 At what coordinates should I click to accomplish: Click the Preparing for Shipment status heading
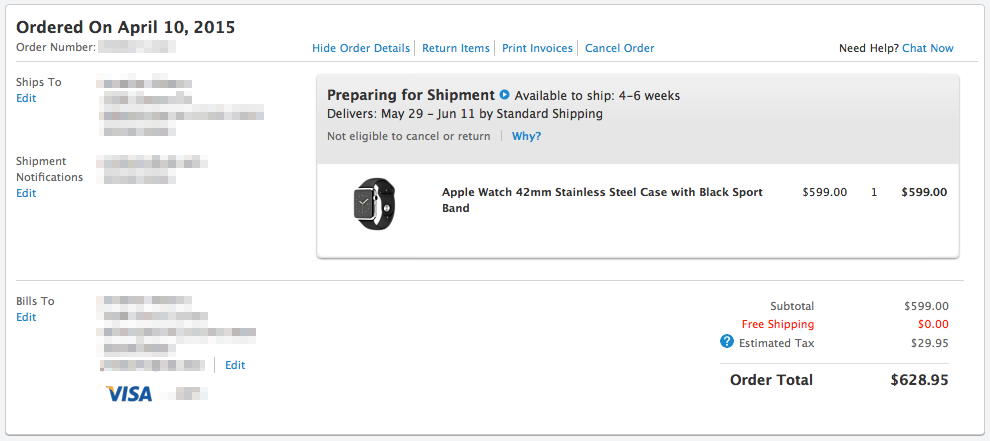pyautogui.click(x=411, y=95)
